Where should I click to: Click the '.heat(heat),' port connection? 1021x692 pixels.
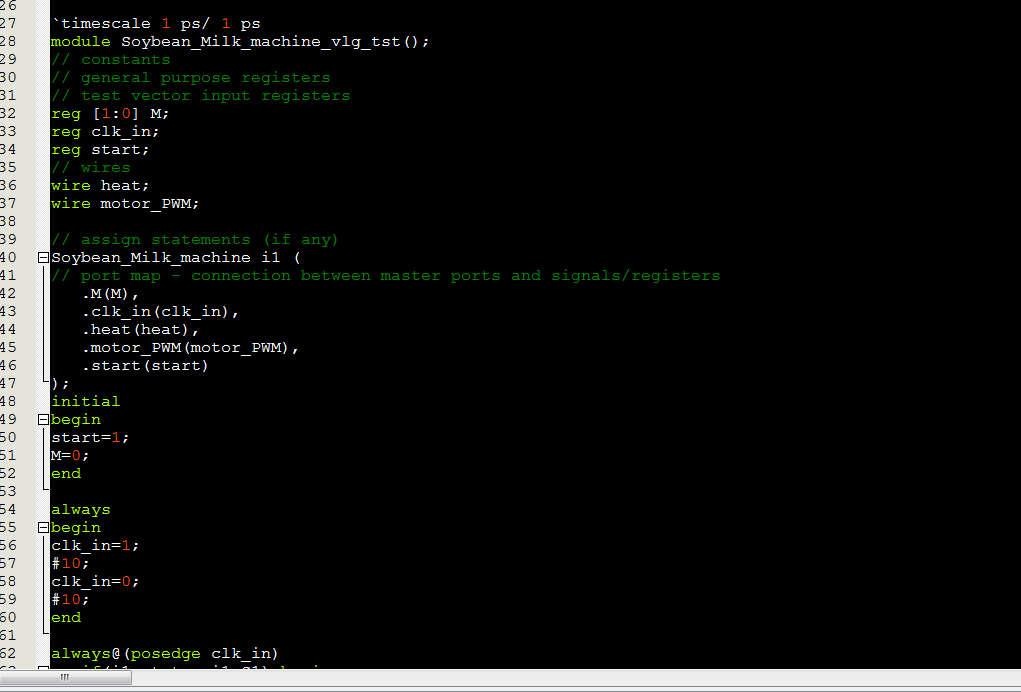[x=141, y=330]
